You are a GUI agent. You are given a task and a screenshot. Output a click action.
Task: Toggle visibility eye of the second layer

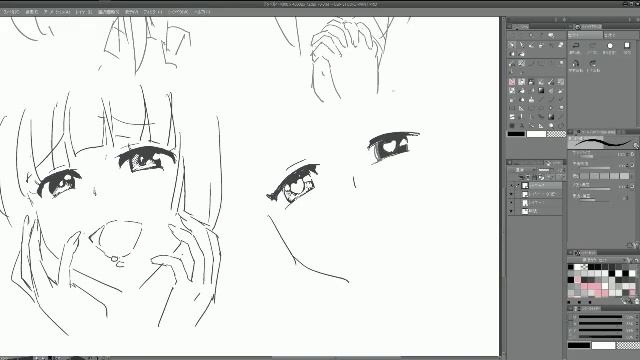point(511,194)
